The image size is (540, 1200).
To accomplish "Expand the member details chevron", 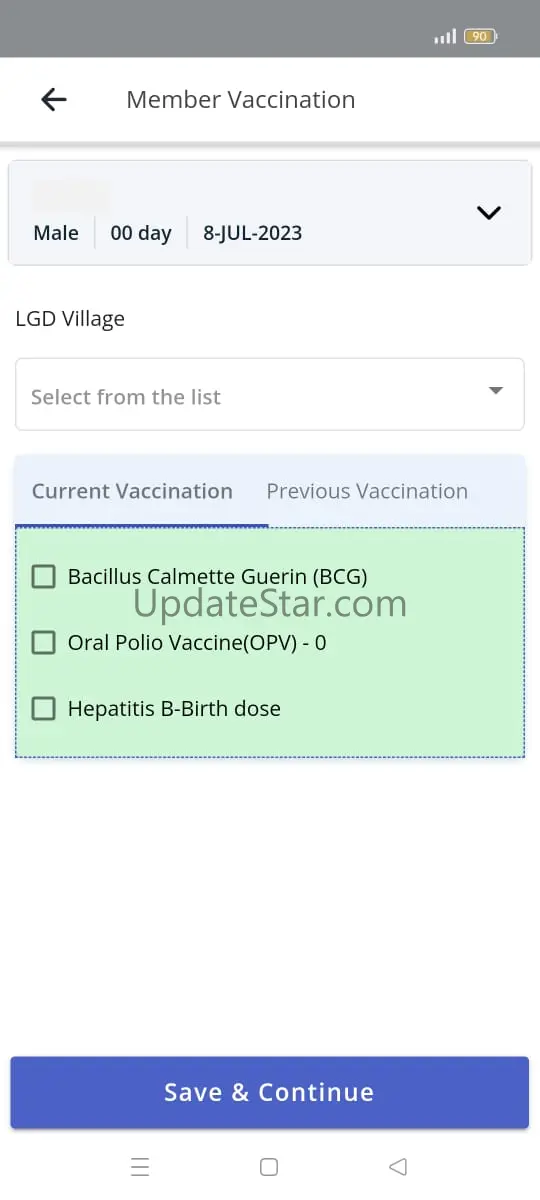I will click(x=489, y=212).
